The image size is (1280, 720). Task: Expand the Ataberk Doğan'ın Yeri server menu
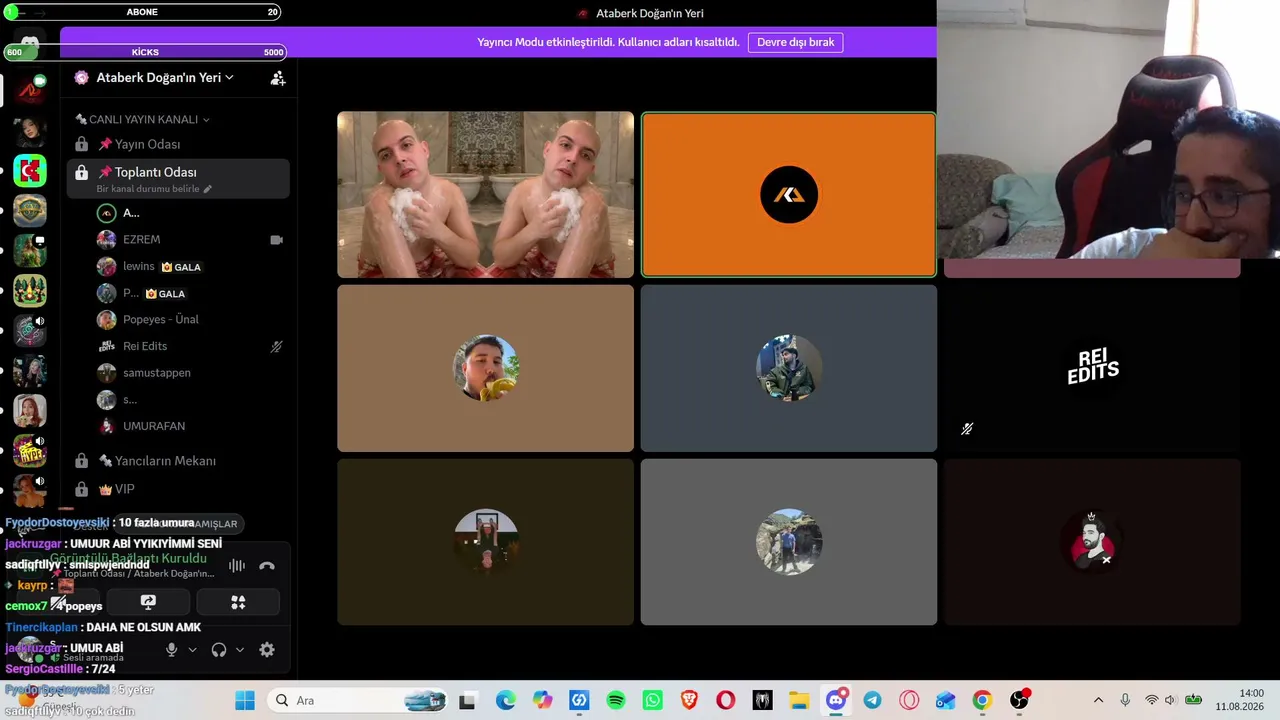point(165,77)
